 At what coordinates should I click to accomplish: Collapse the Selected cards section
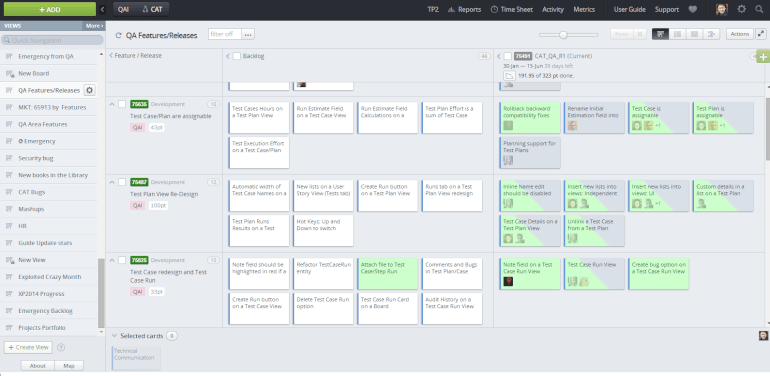tap(114, 336)
